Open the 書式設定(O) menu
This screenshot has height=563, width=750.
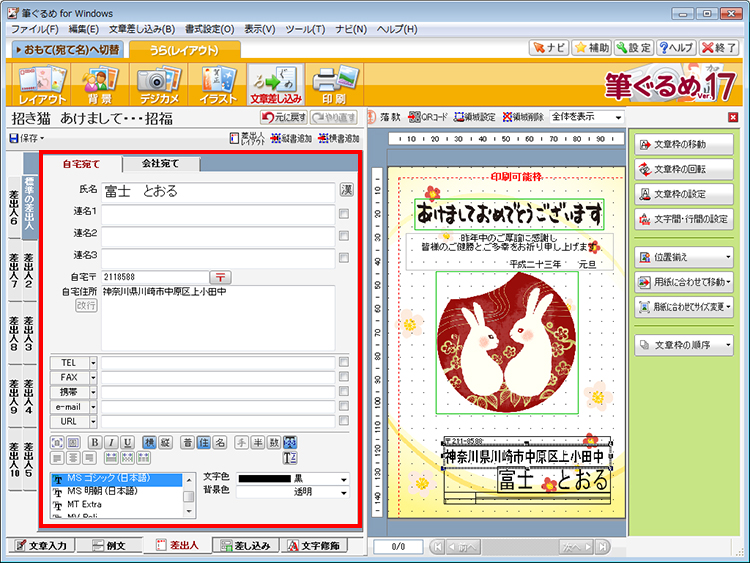tap(210, 30)
